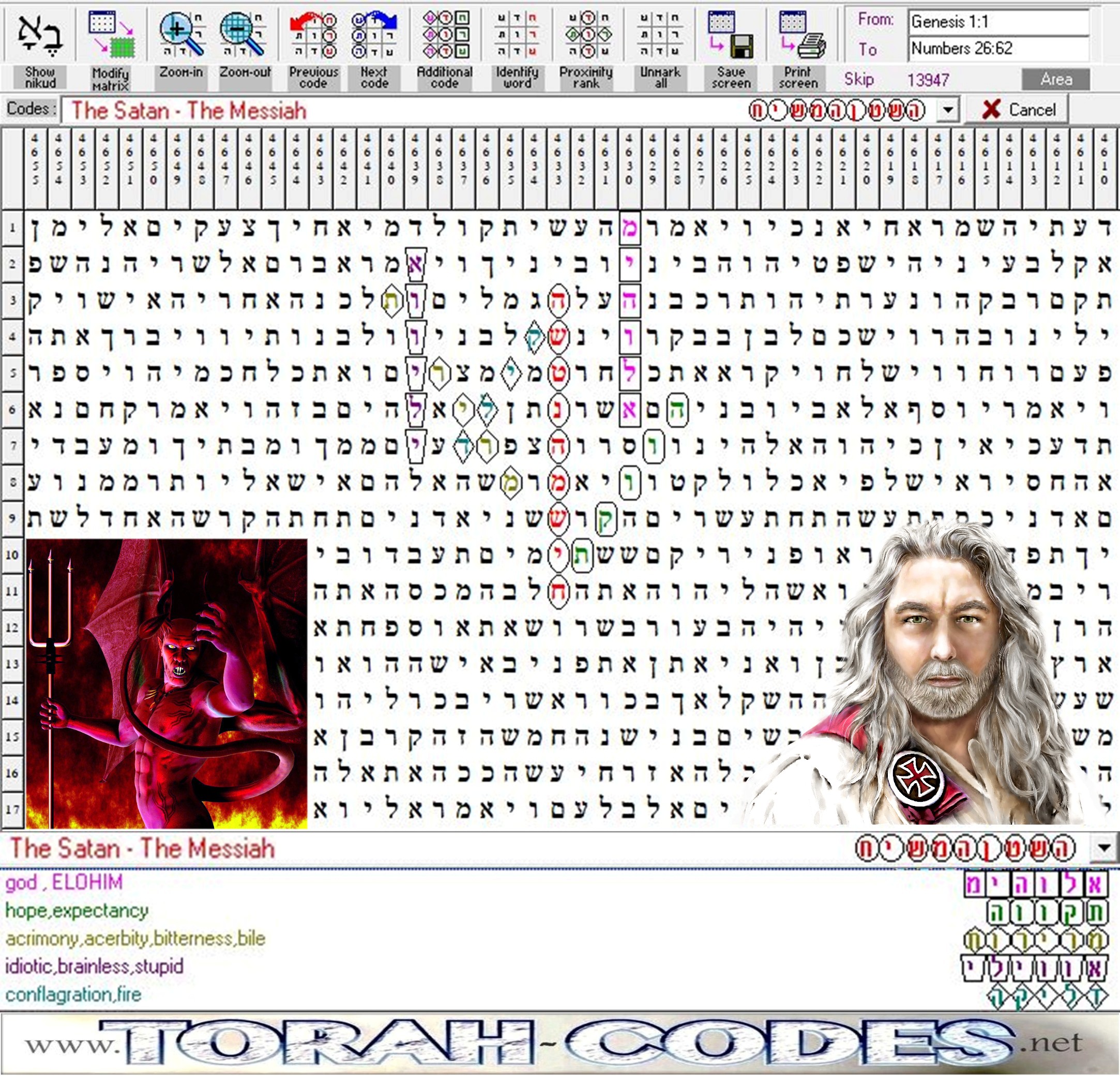Select the 'god, ELOHIM' code entry

tap(64, 883)
